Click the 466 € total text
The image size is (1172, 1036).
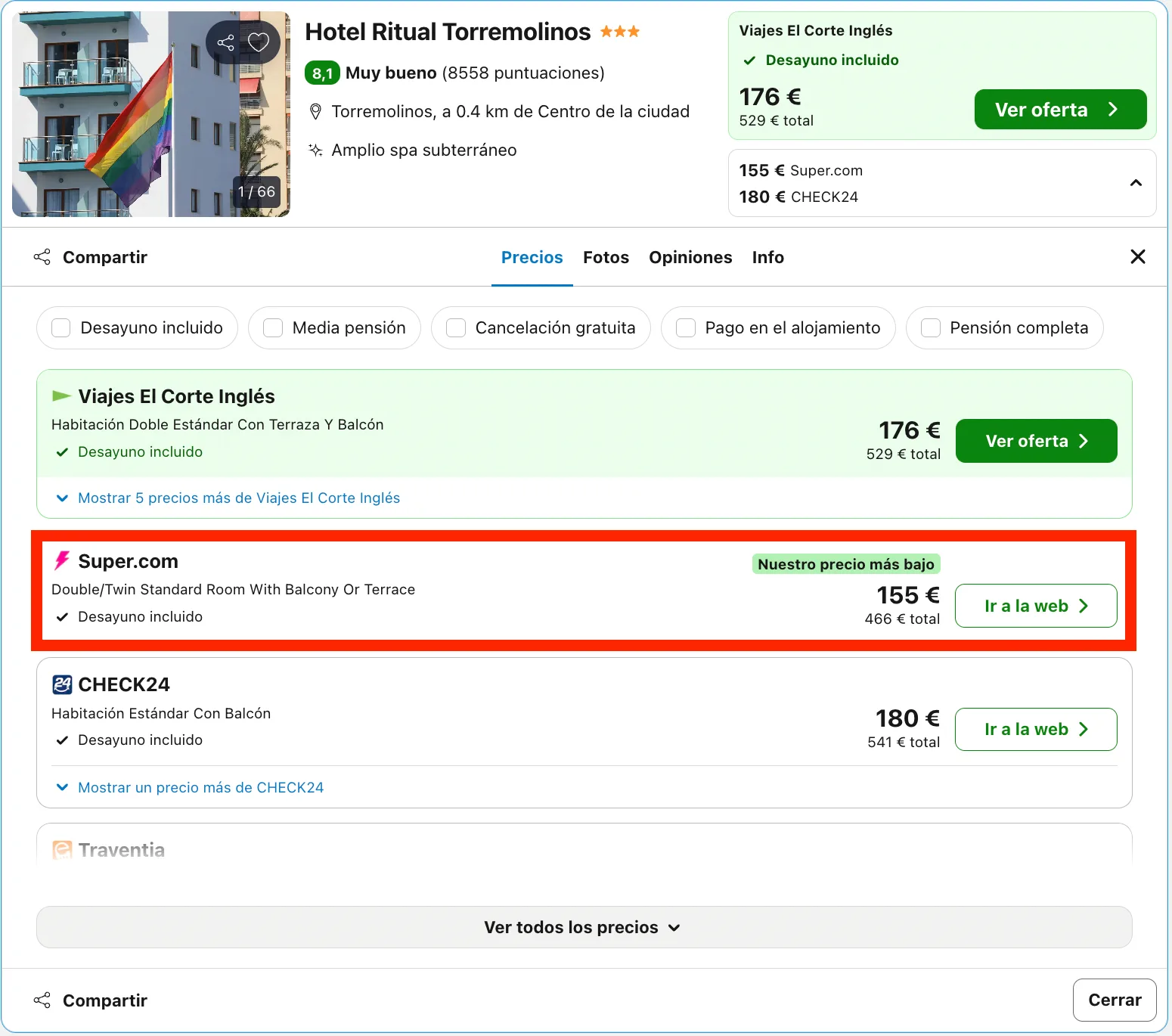tap(902, 619)
